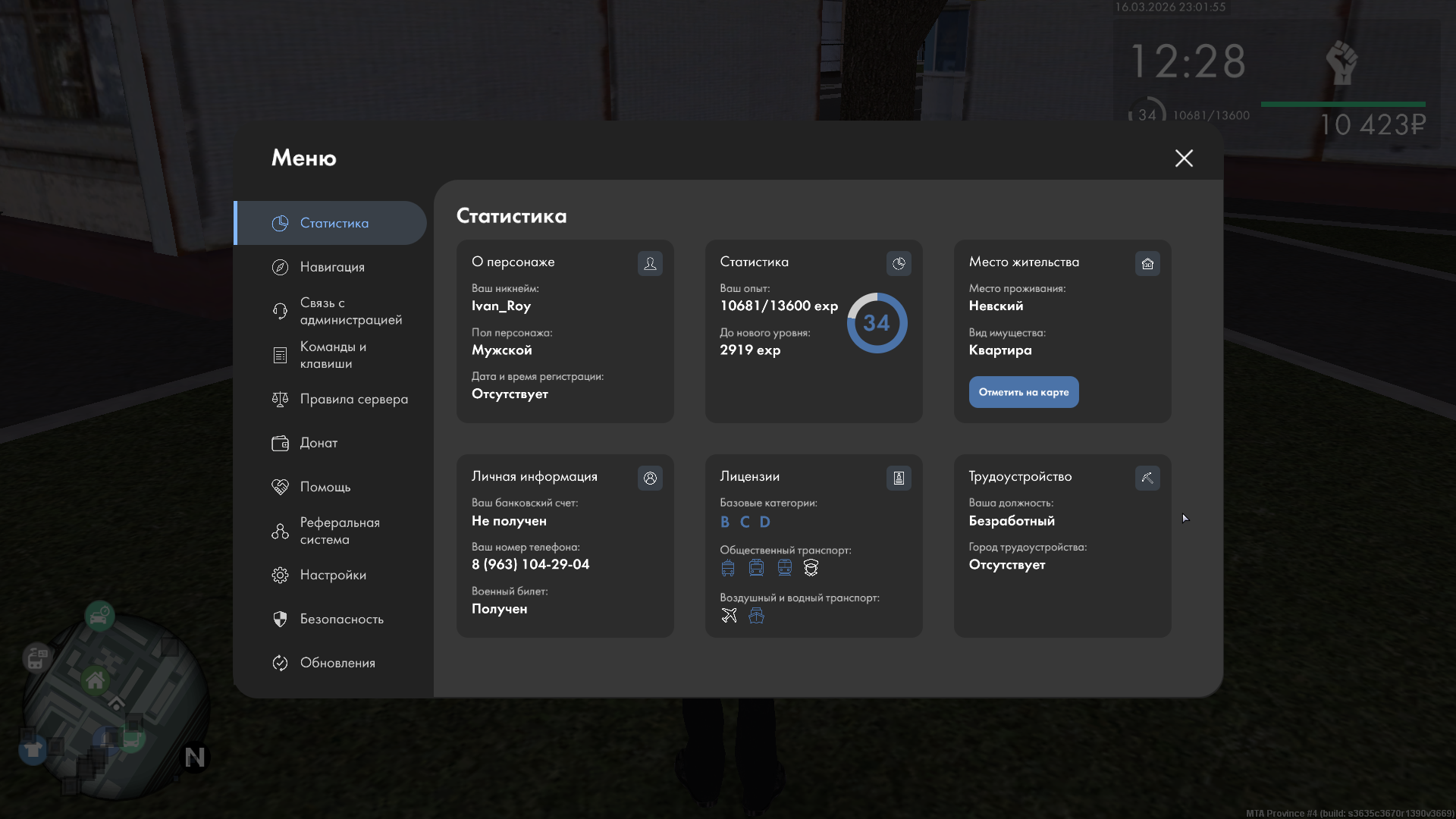Switch to Безопасность section
1456x819 pixels.
click(341, 619)
